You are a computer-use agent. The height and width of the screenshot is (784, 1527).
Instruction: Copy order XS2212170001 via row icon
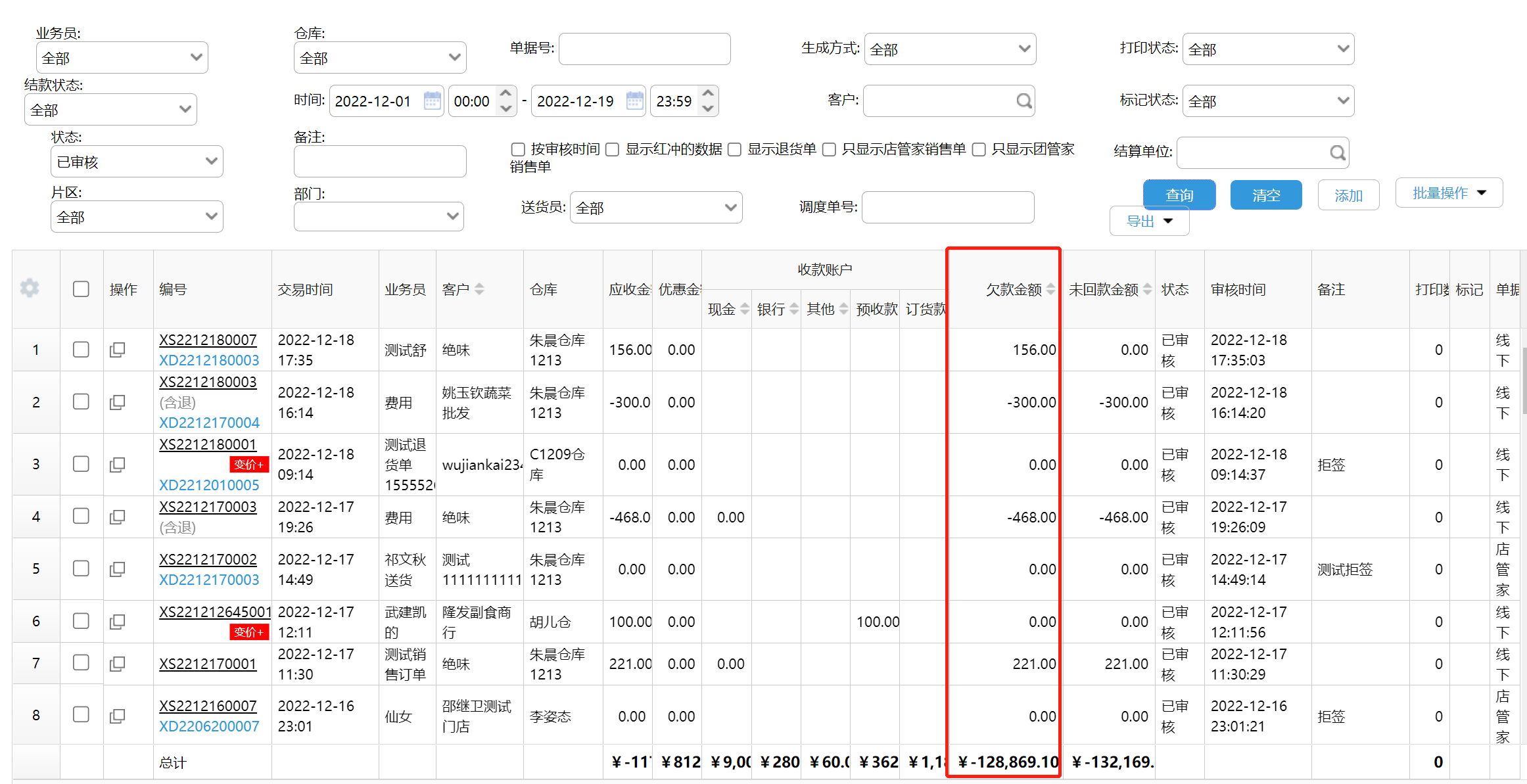point(118,664)
